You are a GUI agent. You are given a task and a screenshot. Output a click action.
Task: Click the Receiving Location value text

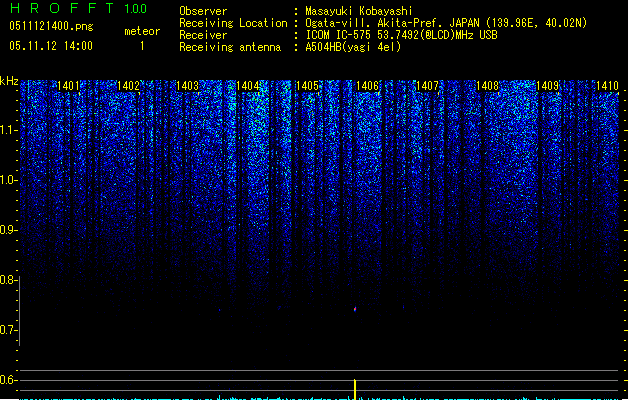tap(446, 23)
